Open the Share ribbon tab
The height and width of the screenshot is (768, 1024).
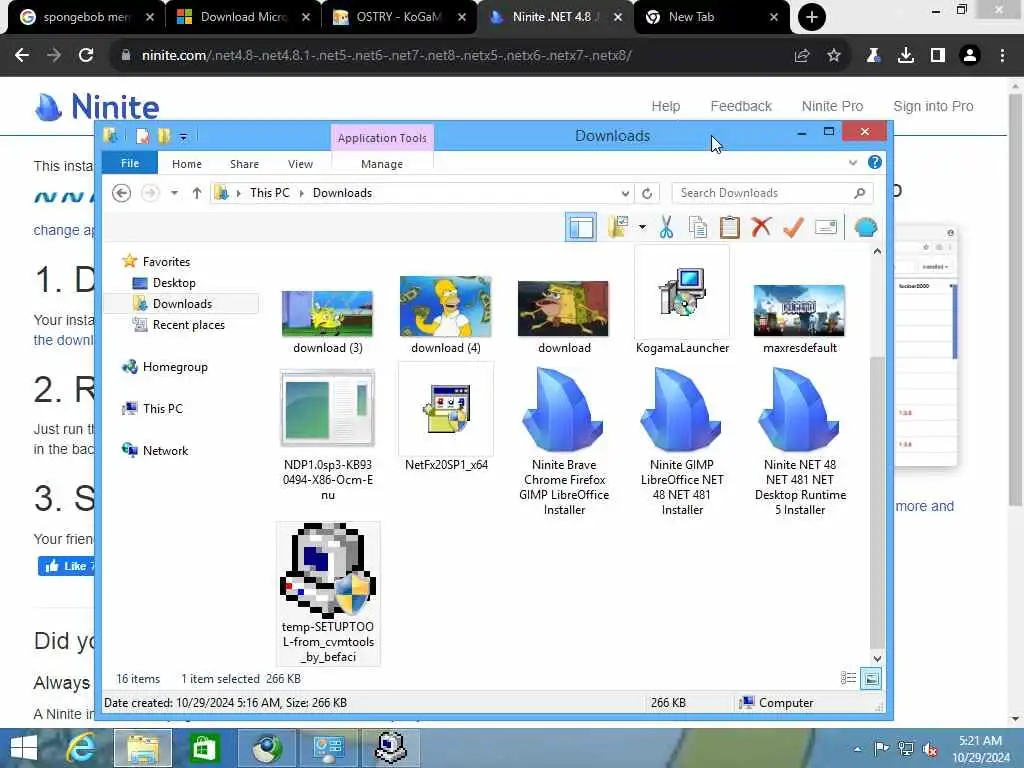click(x=244, y=164)
